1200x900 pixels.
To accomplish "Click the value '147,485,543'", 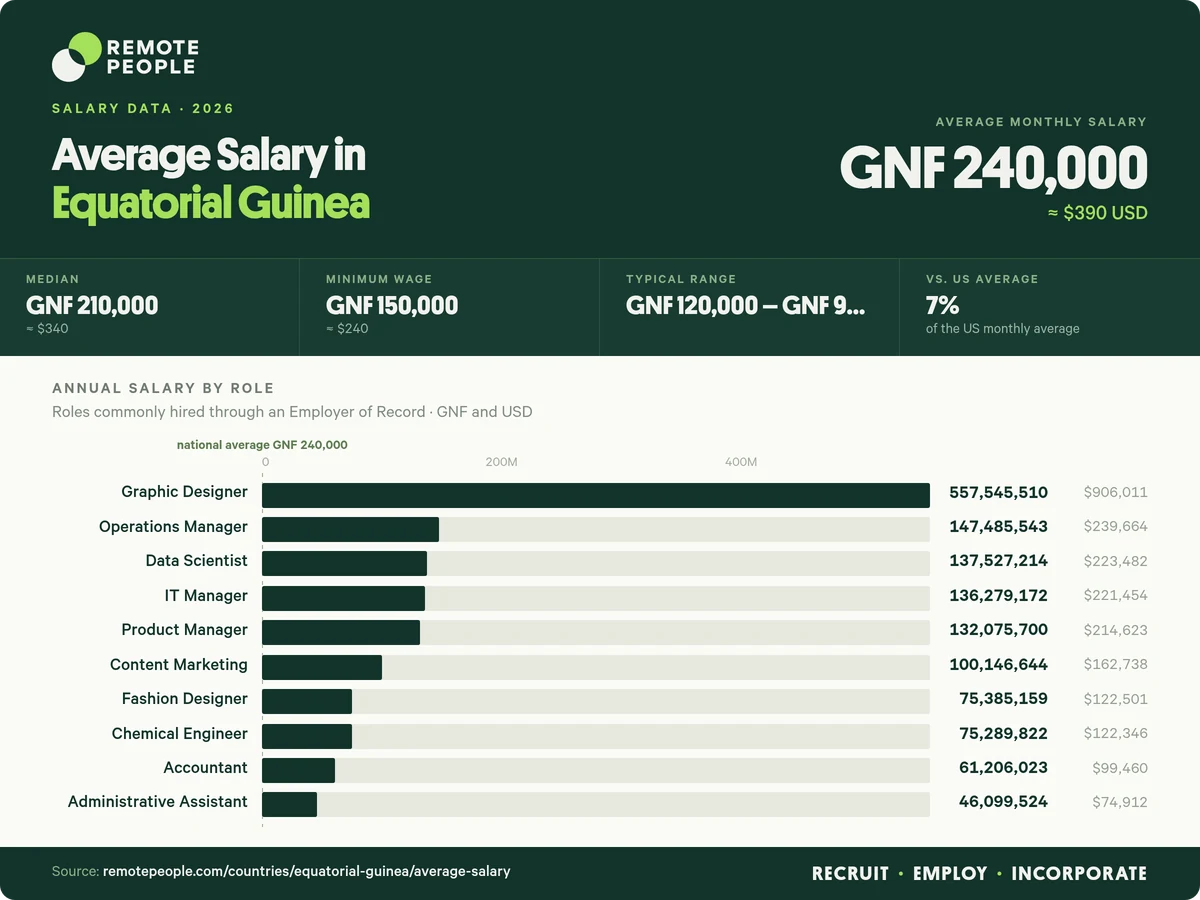I will click(999, 527).
